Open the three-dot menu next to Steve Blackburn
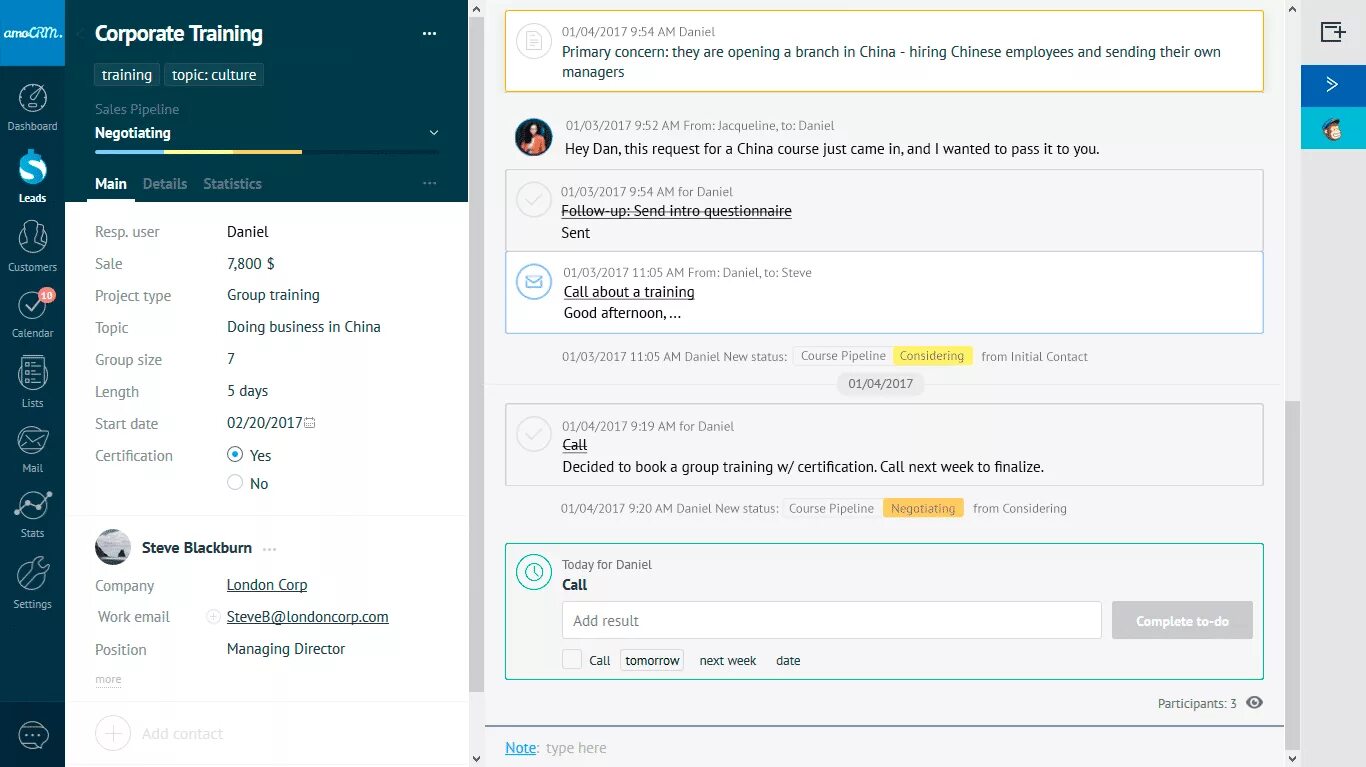The height and width of the screenshot is (767, 1366). [x=269, y=549]
